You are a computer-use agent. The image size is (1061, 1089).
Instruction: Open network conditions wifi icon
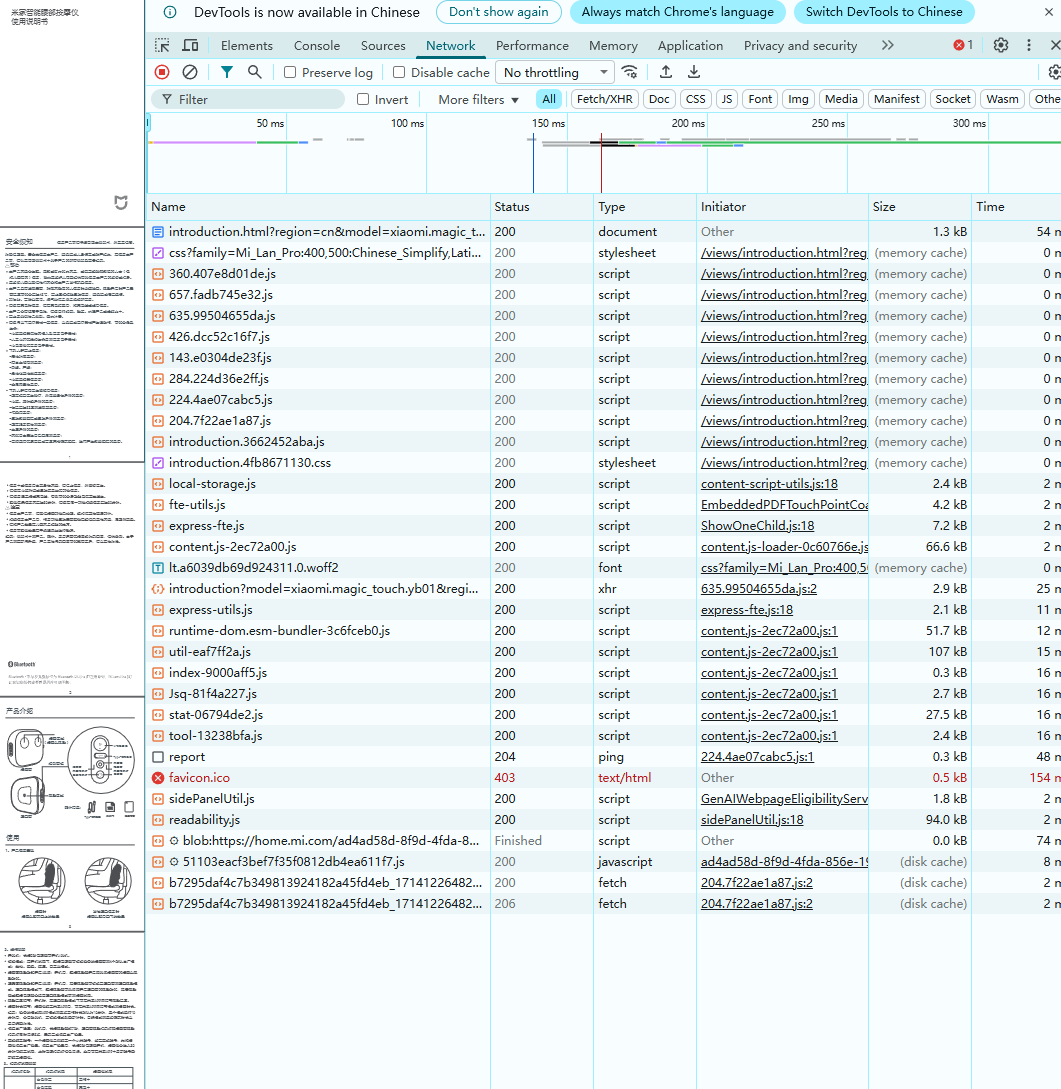pos(629,72)
